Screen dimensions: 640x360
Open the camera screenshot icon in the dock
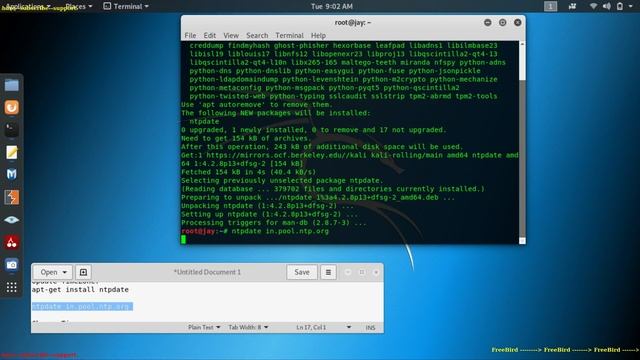tap(11, 265)
